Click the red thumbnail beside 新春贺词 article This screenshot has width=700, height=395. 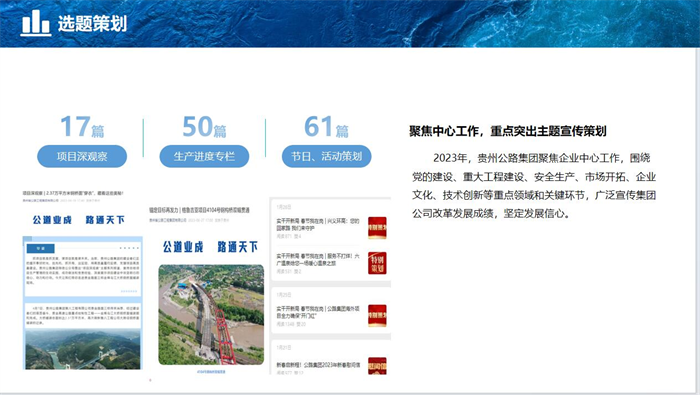[x=377, y=366]
